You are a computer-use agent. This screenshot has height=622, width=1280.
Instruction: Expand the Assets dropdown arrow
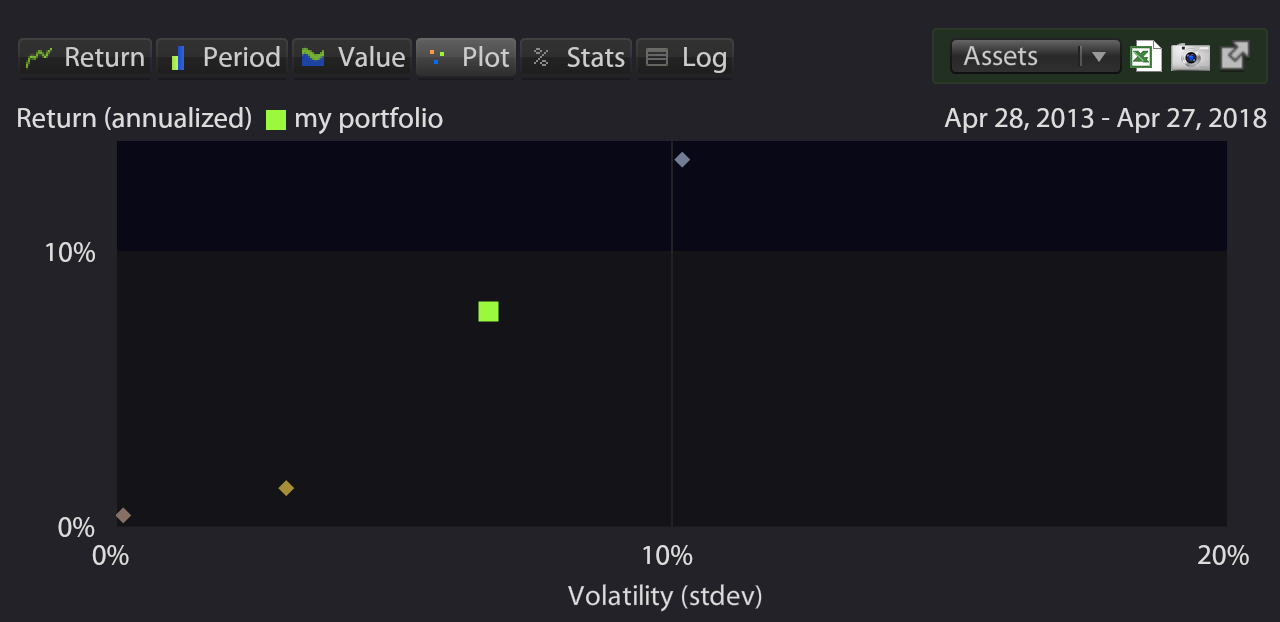point(1098,57)
